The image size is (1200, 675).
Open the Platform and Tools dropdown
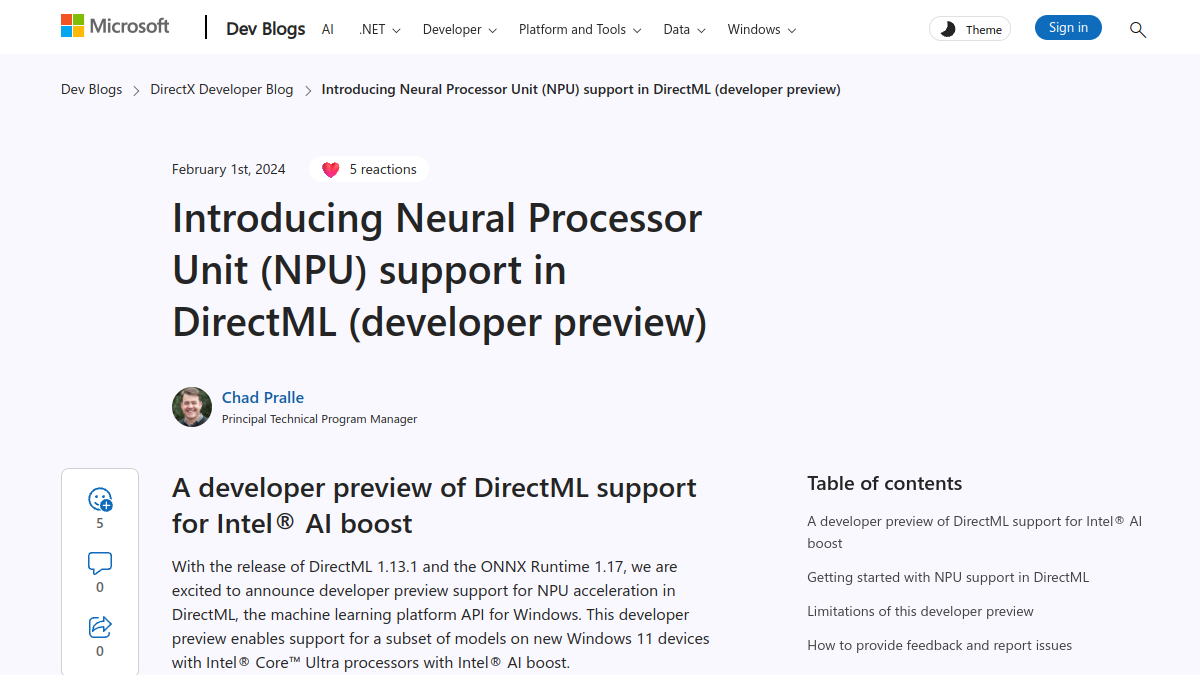coord(581,30)
